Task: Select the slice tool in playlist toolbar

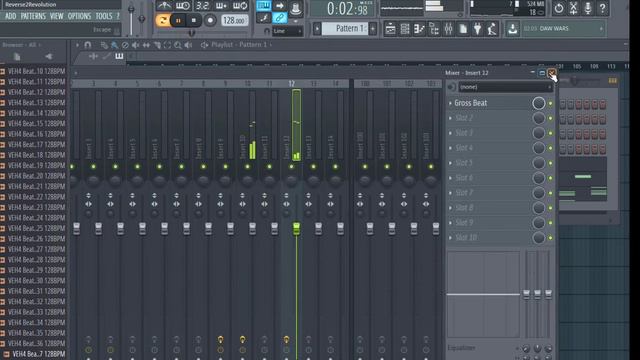Action: [157, 45]
